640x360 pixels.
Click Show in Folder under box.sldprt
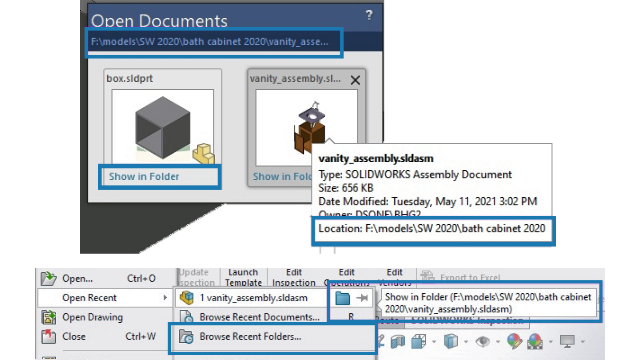pyautogui.click(x=144, y=176)
